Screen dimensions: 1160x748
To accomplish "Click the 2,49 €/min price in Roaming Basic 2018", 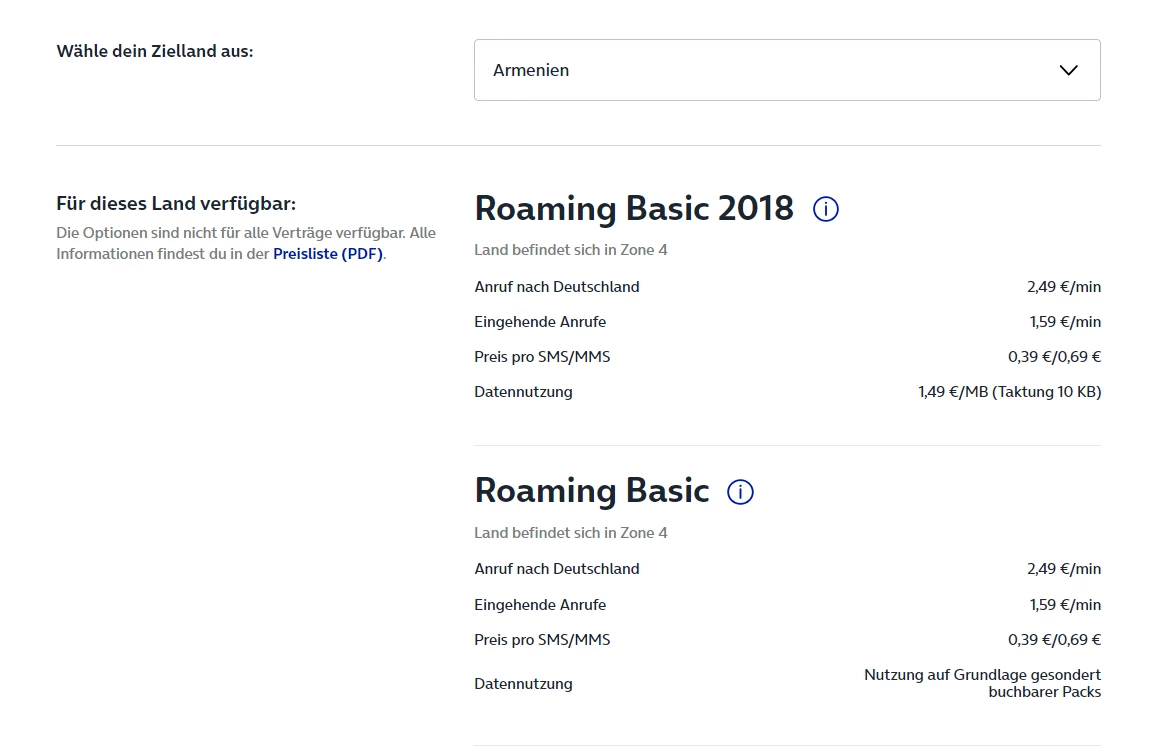I will tap(1063, 287).
